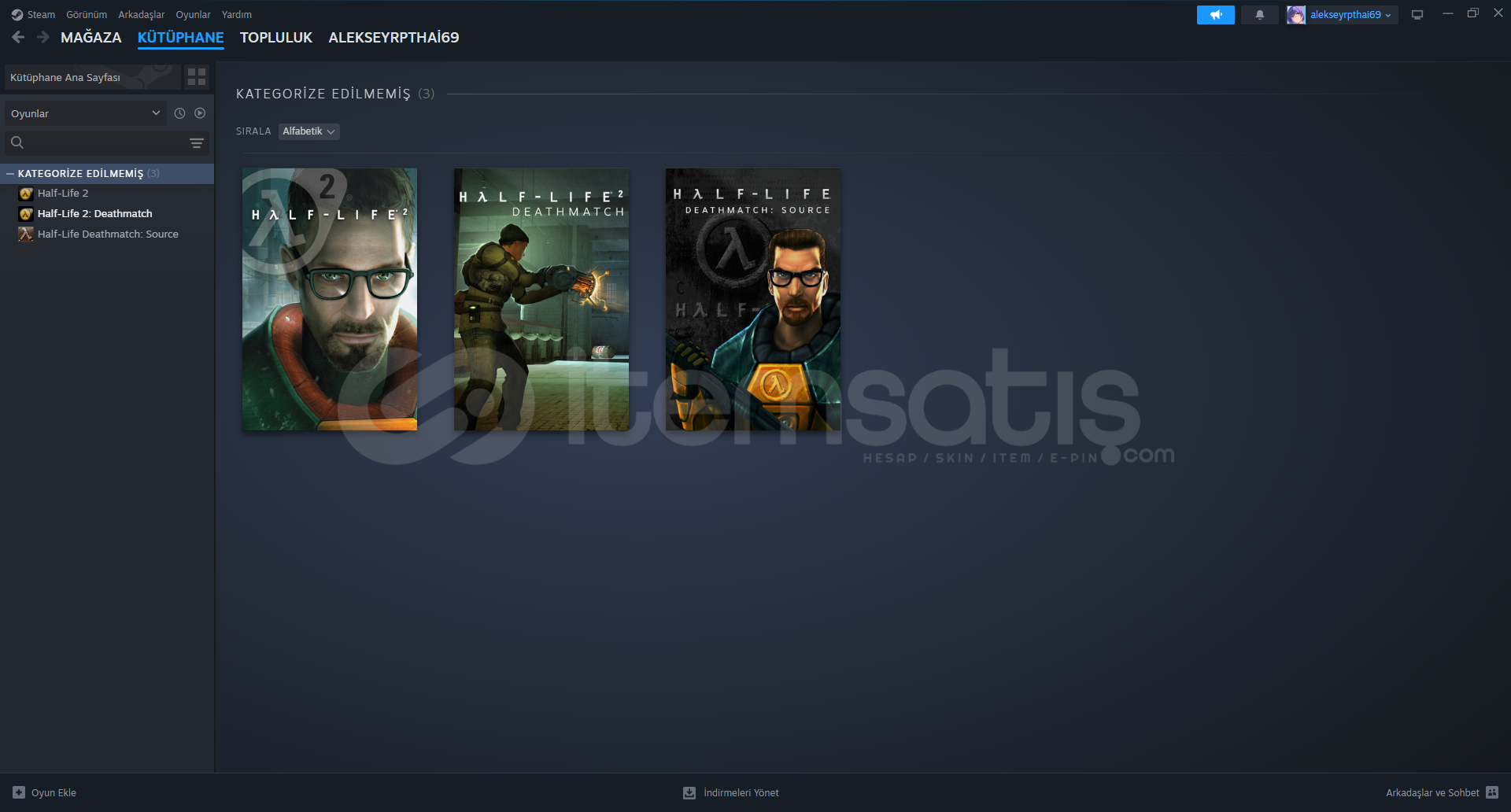Click the Half-Life 2: Deathmatch sidebar icon
Screen dimensions: 1511x812
pos(26,214)
